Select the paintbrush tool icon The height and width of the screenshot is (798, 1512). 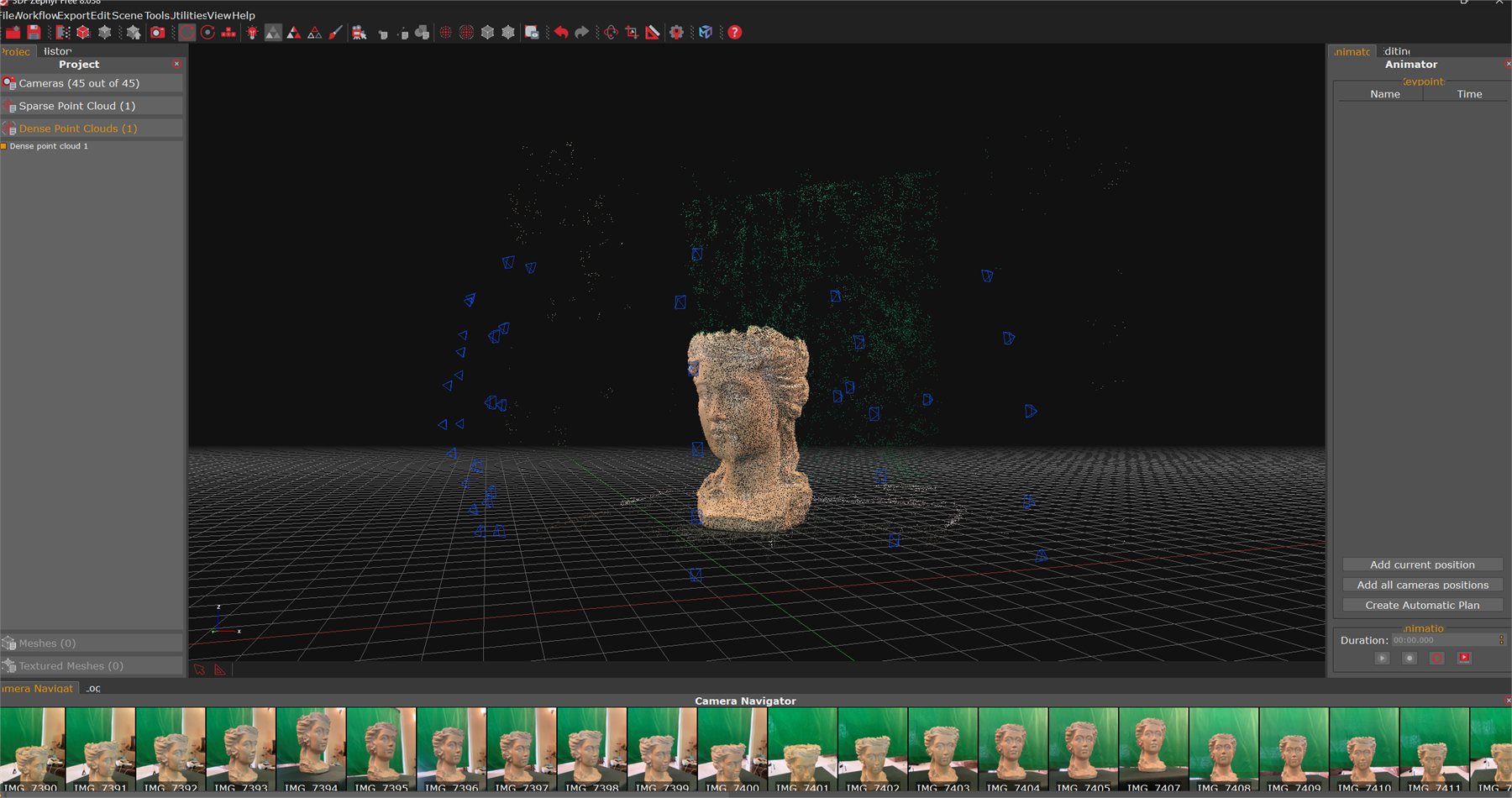click(335, 32)
